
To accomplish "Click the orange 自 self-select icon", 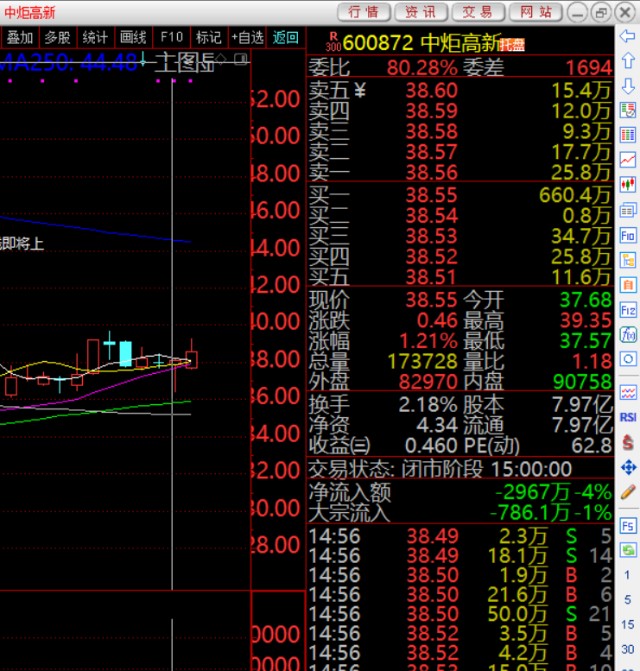I will click(628, 285).
